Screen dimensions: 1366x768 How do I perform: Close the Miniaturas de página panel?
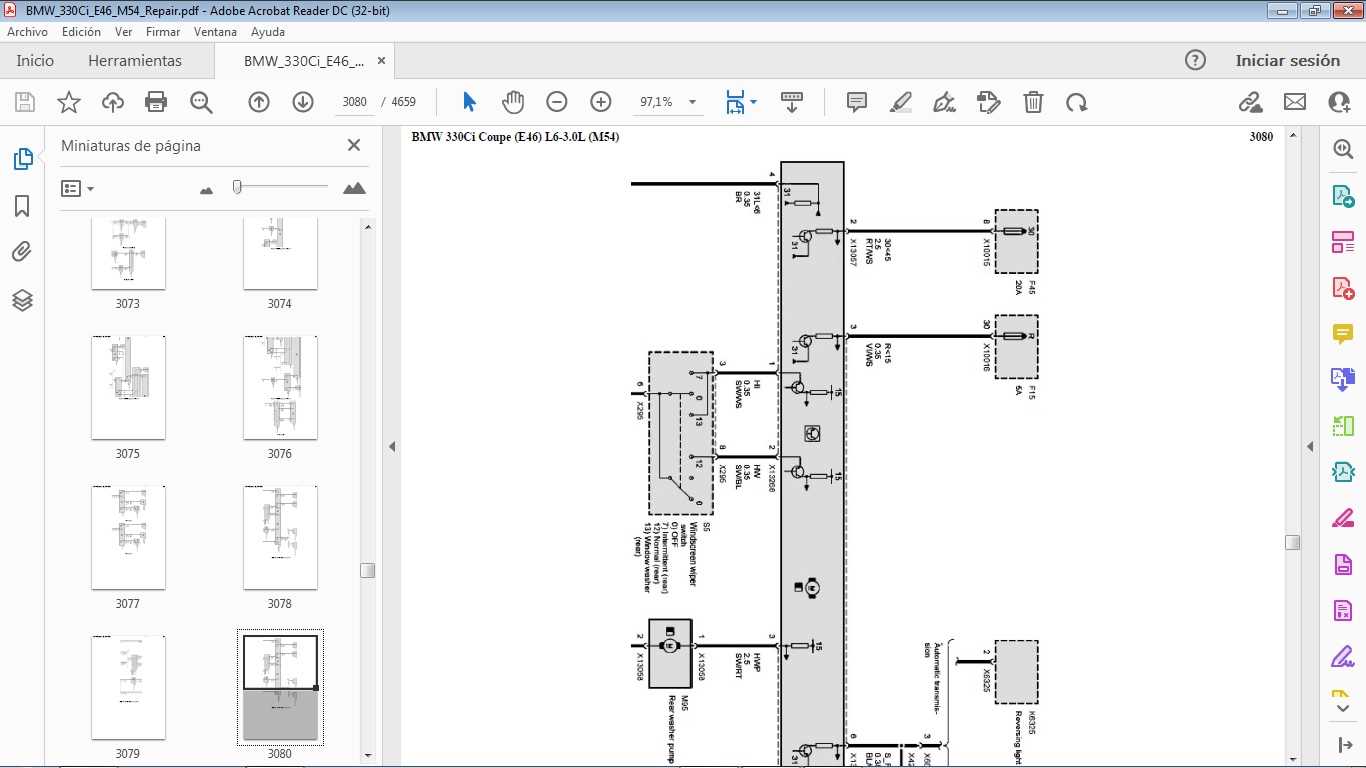pos(353,145)
